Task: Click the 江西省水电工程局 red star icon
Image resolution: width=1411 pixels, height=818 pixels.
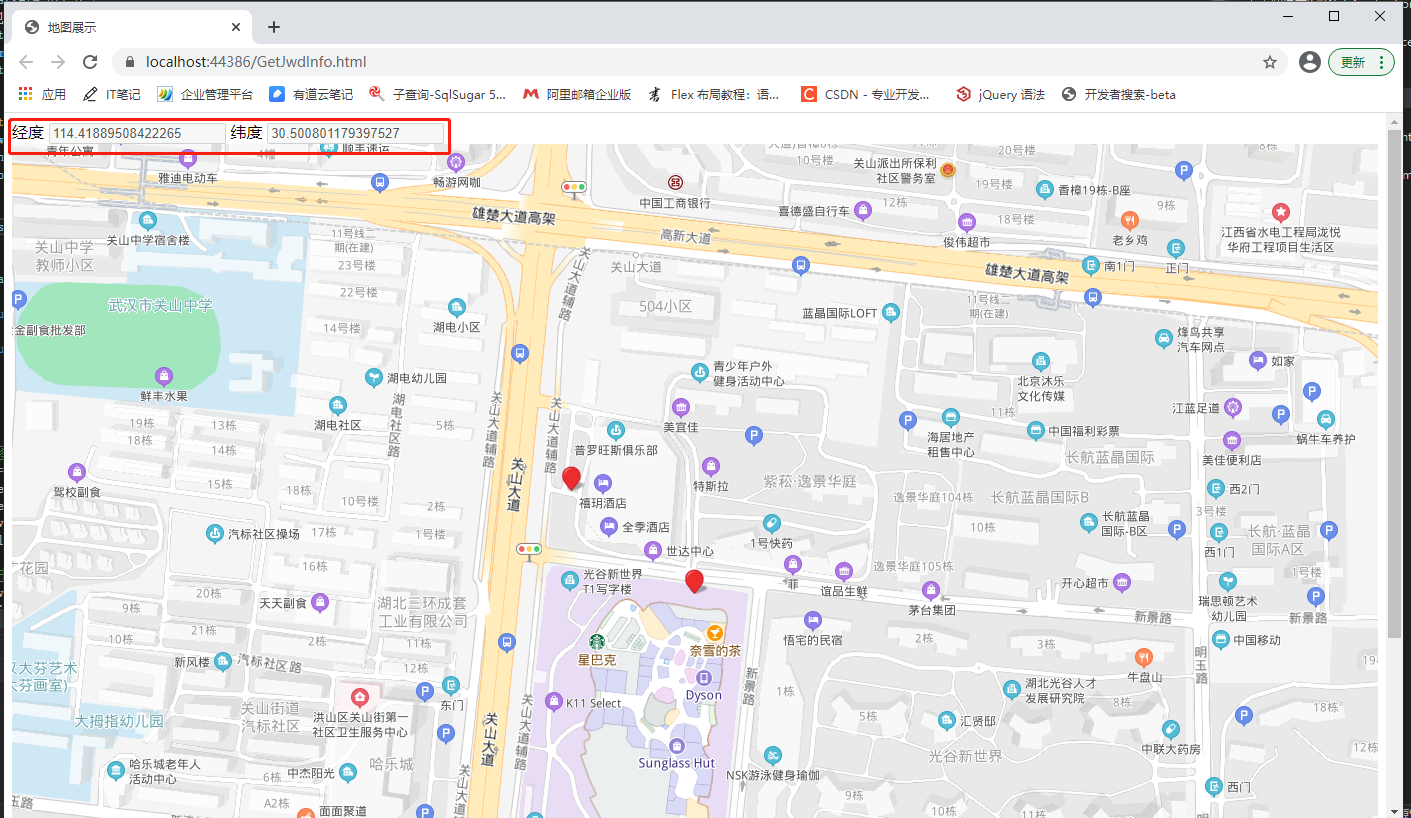Action: [x=1280, y=212]
